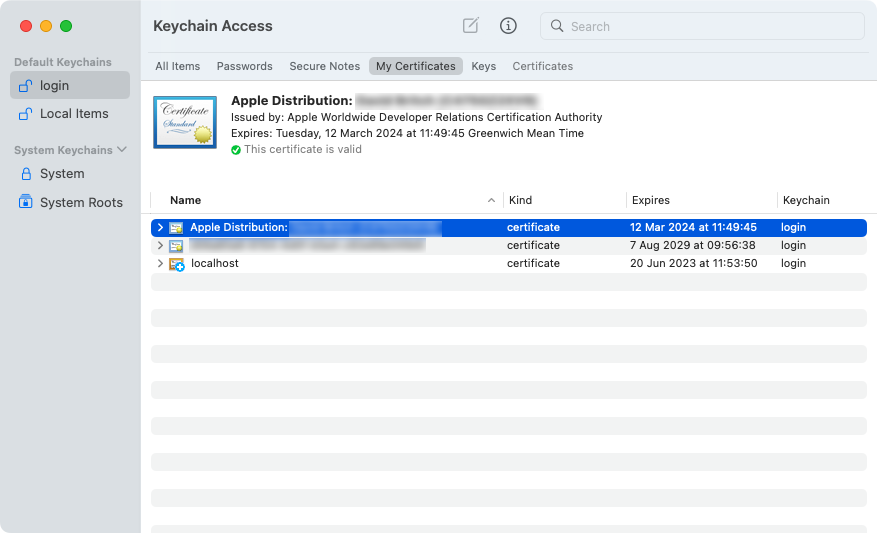This screenshot has width=877, height=533.
Task: Sort by the Kind column header
Action: click(x=520, y=200)
